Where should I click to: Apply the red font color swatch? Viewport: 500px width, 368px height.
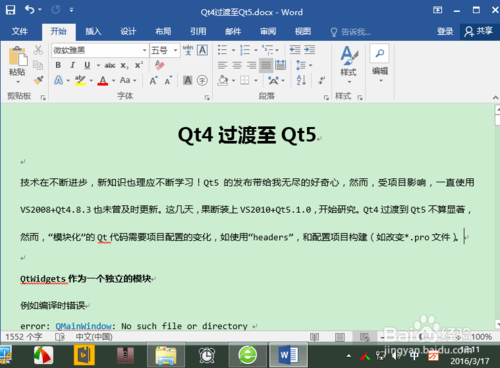click(x=103, y=81)
